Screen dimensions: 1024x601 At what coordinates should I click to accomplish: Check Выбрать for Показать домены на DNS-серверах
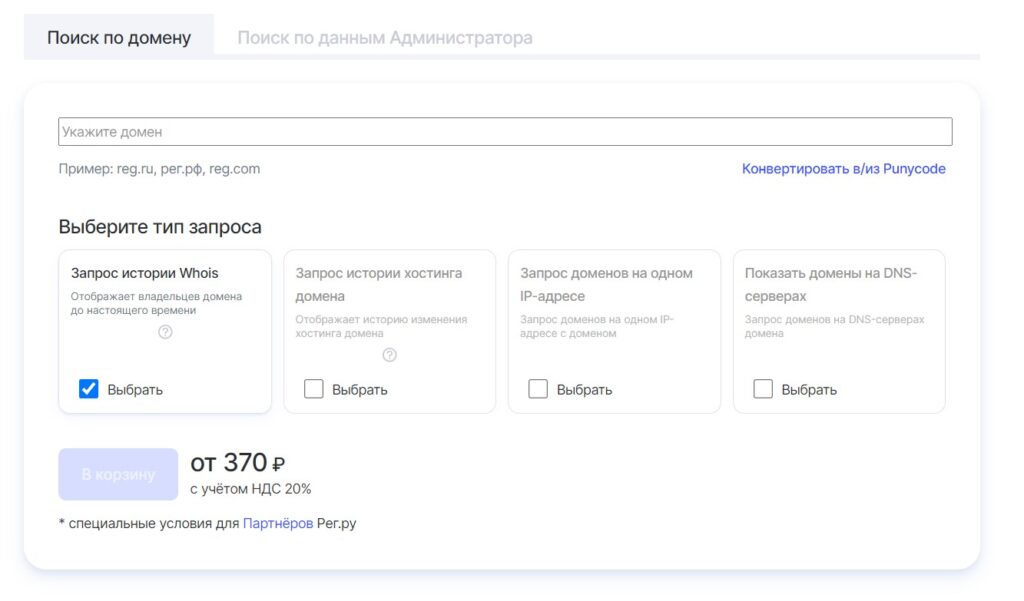[764, 389]
